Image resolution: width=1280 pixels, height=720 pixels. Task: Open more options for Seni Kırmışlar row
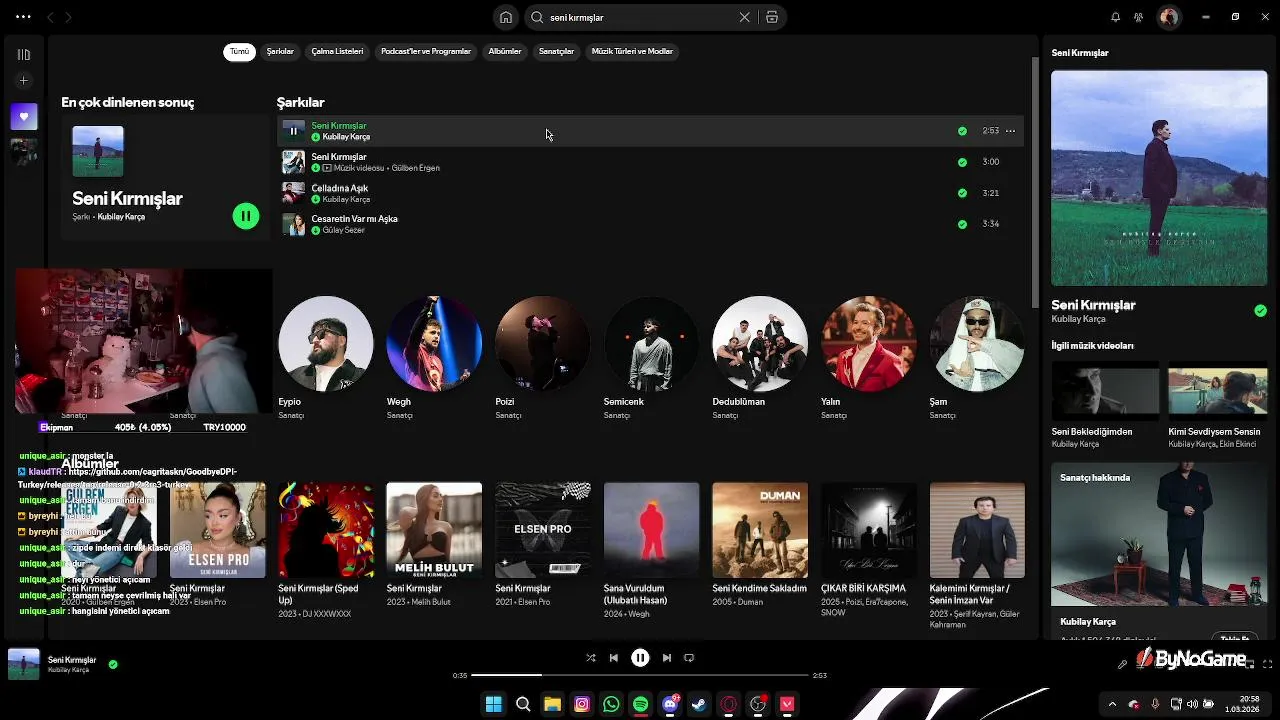(x=1010, y=131)
